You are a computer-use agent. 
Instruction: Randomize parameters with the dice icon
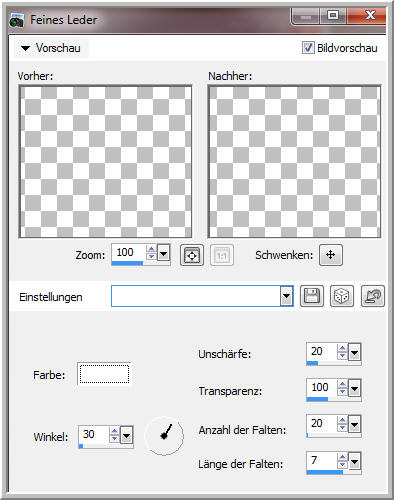[x=342, y=296]
